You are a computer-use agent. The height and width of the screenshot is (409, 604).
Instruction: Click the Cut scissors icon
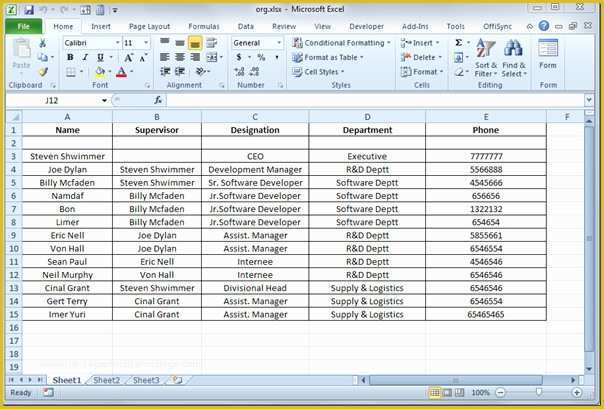(x=43, y=43)
